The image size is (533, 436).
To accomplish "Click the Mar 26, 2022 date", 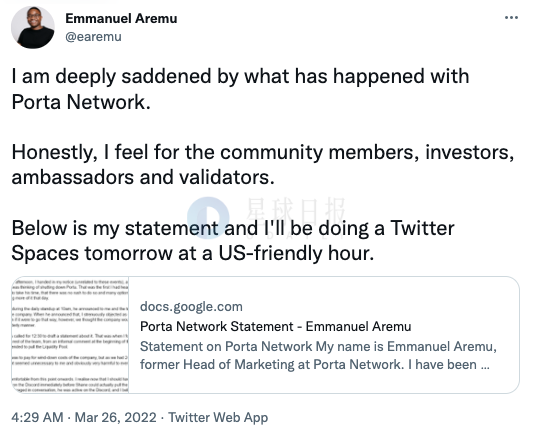I will point(116,417).
